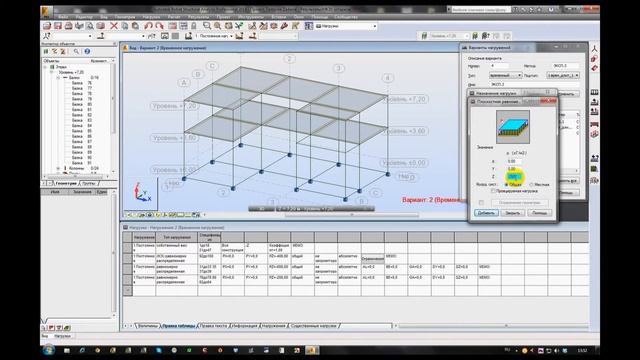
Task: Click the Undo arrow icon
Action: tap(148, 26)
